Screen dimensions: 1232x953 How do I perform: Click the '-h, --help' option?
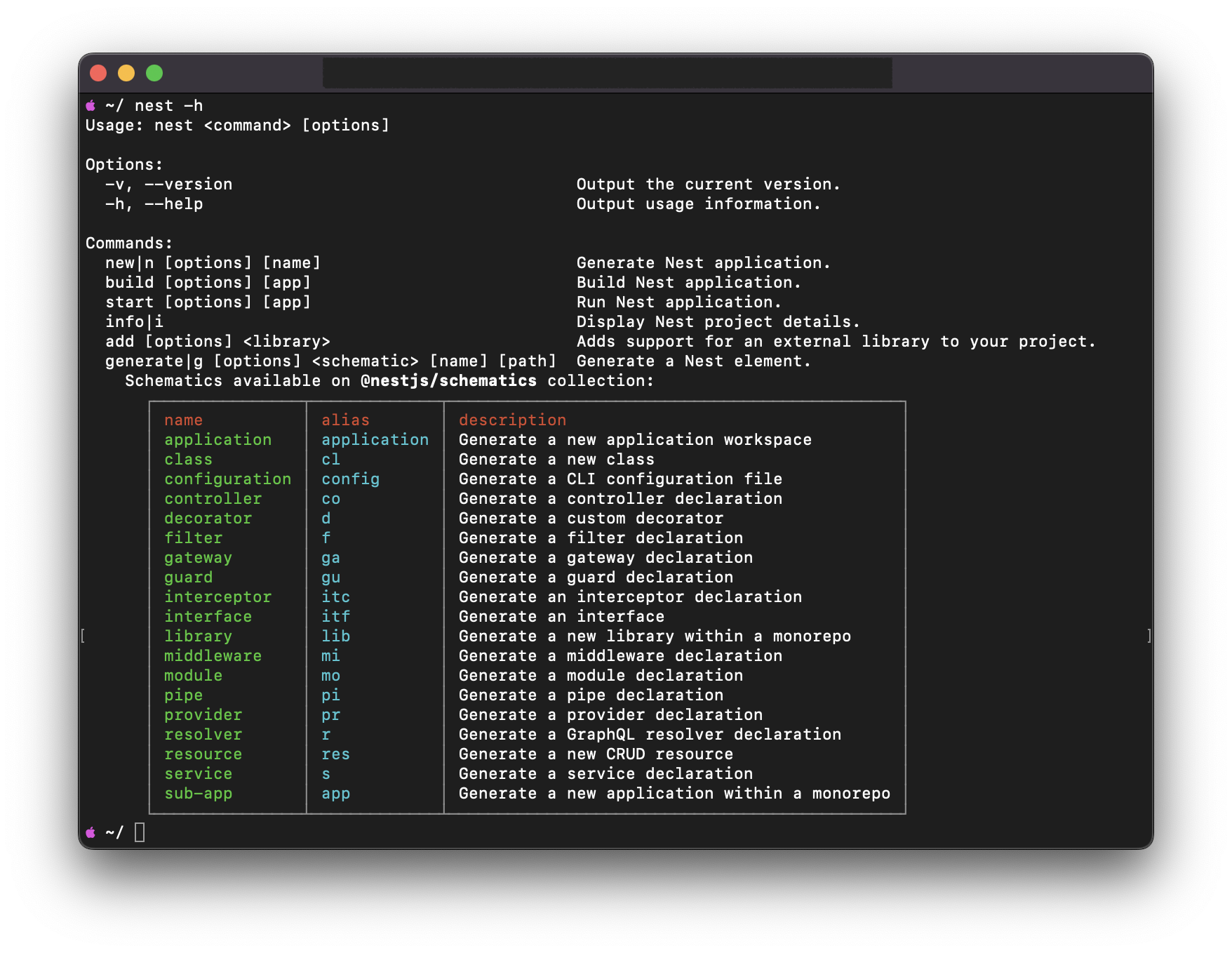tap(154, 204)
